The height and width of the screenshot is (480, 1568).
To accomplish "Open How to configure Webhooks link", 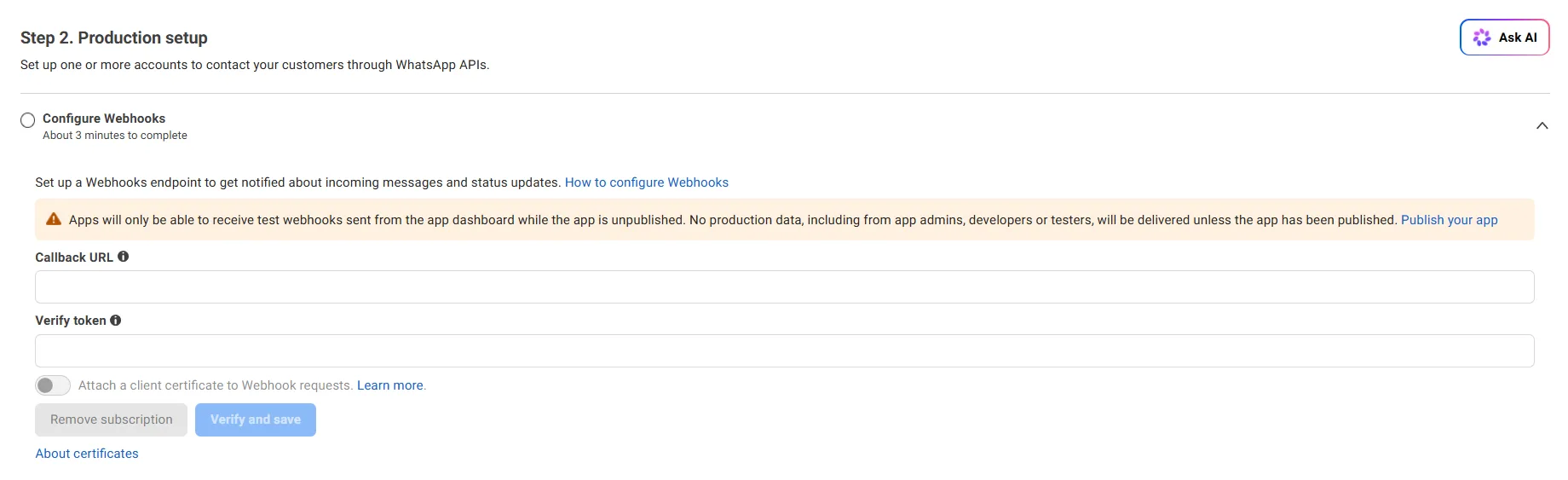I will (x=647, y=182).
